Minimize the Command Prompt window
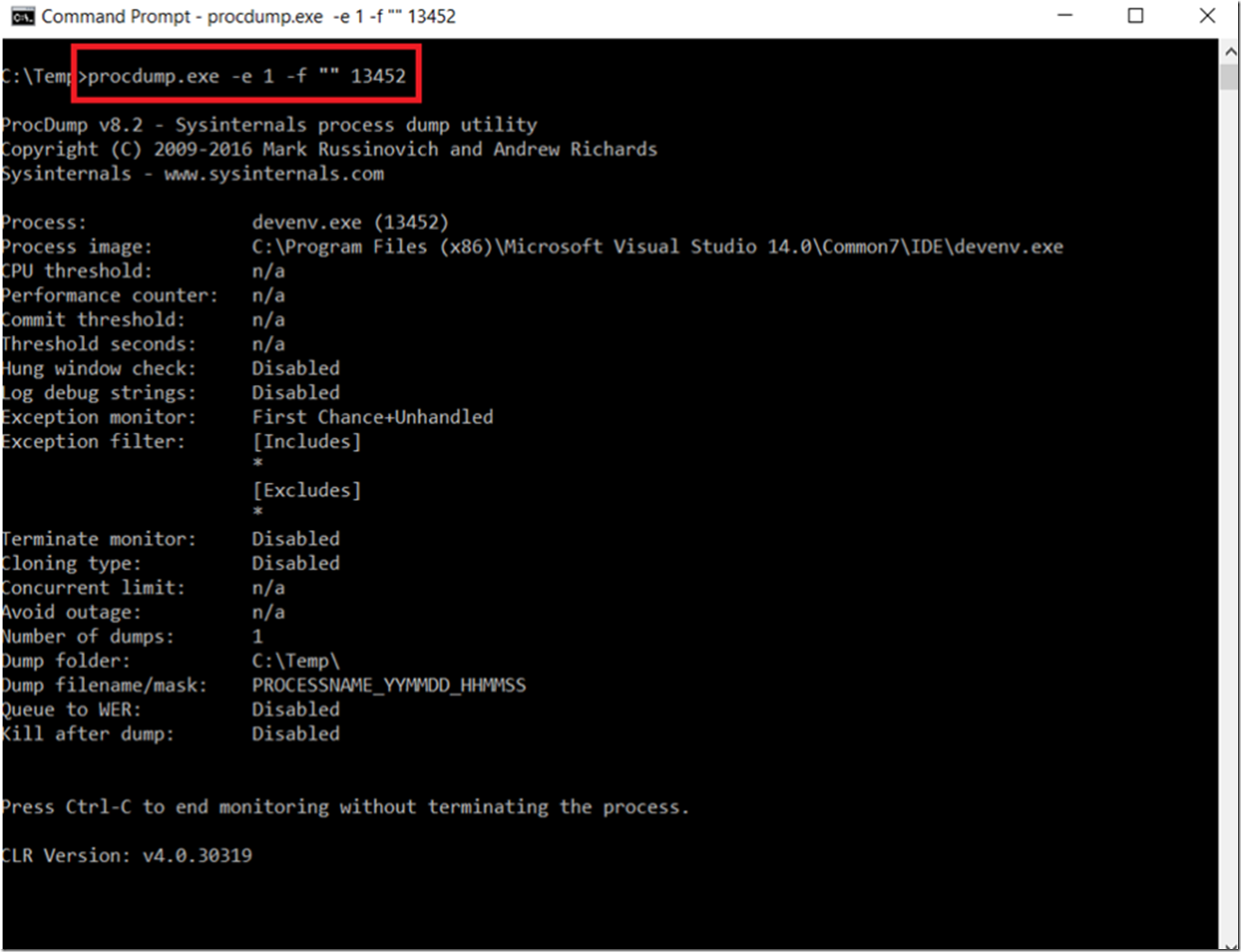The height and width of the screenshot is (952, 1241). 1065,16
